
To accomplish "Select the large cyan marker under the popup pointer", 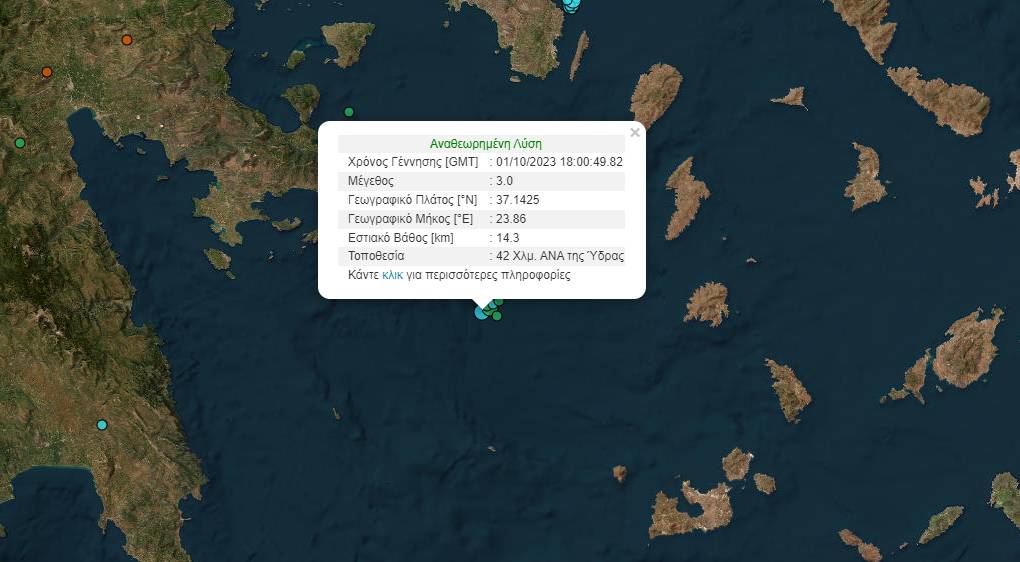I will [x=482, y=312].
